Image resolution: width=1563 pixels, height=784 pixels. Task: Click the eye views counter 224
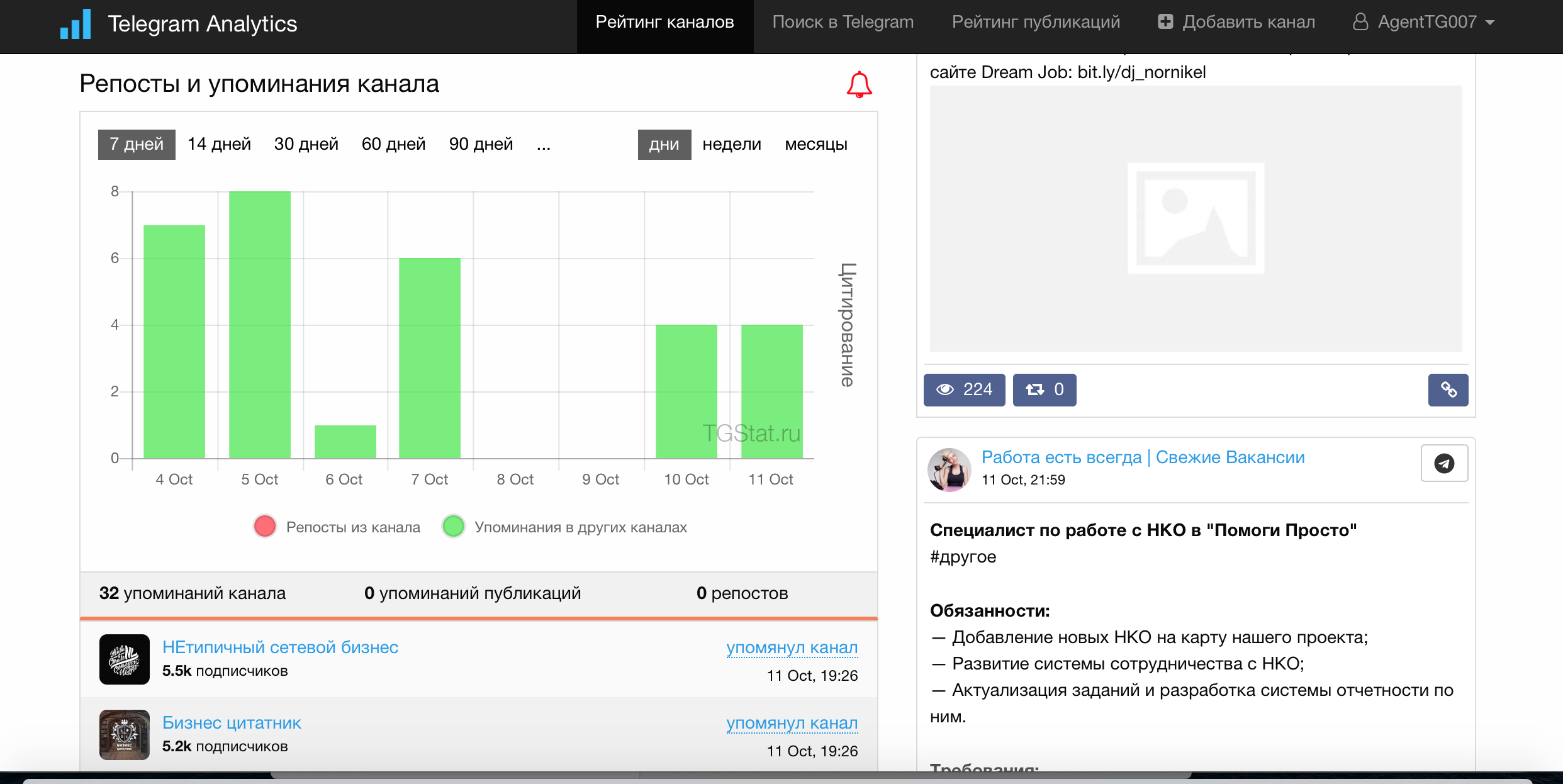click(x=964, y=390)
